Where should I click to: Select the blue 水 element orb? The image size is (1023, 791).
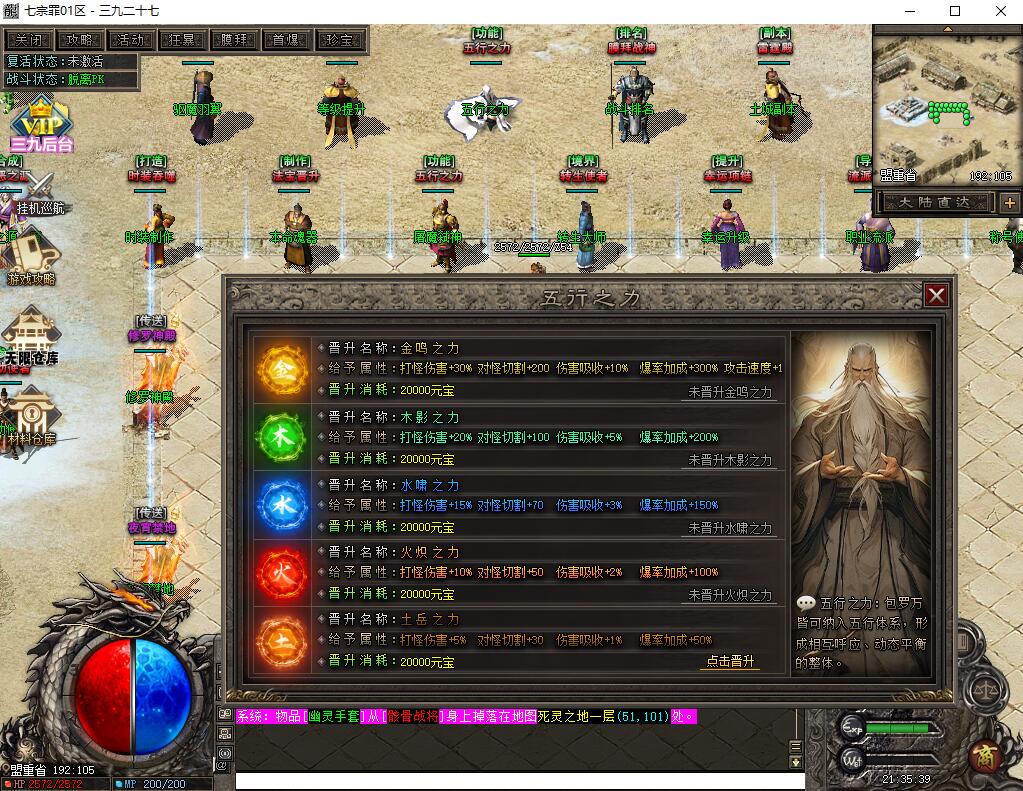point(282,505)
